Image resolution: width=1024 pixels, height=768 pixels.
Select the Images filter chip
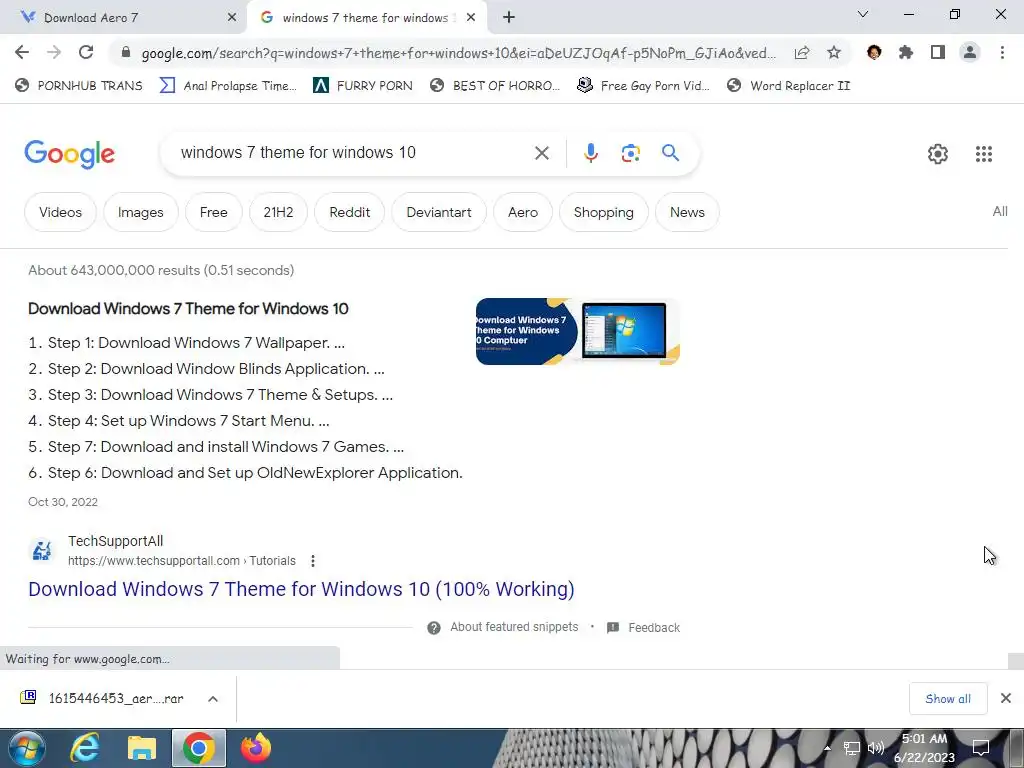[x=140, y=212]
